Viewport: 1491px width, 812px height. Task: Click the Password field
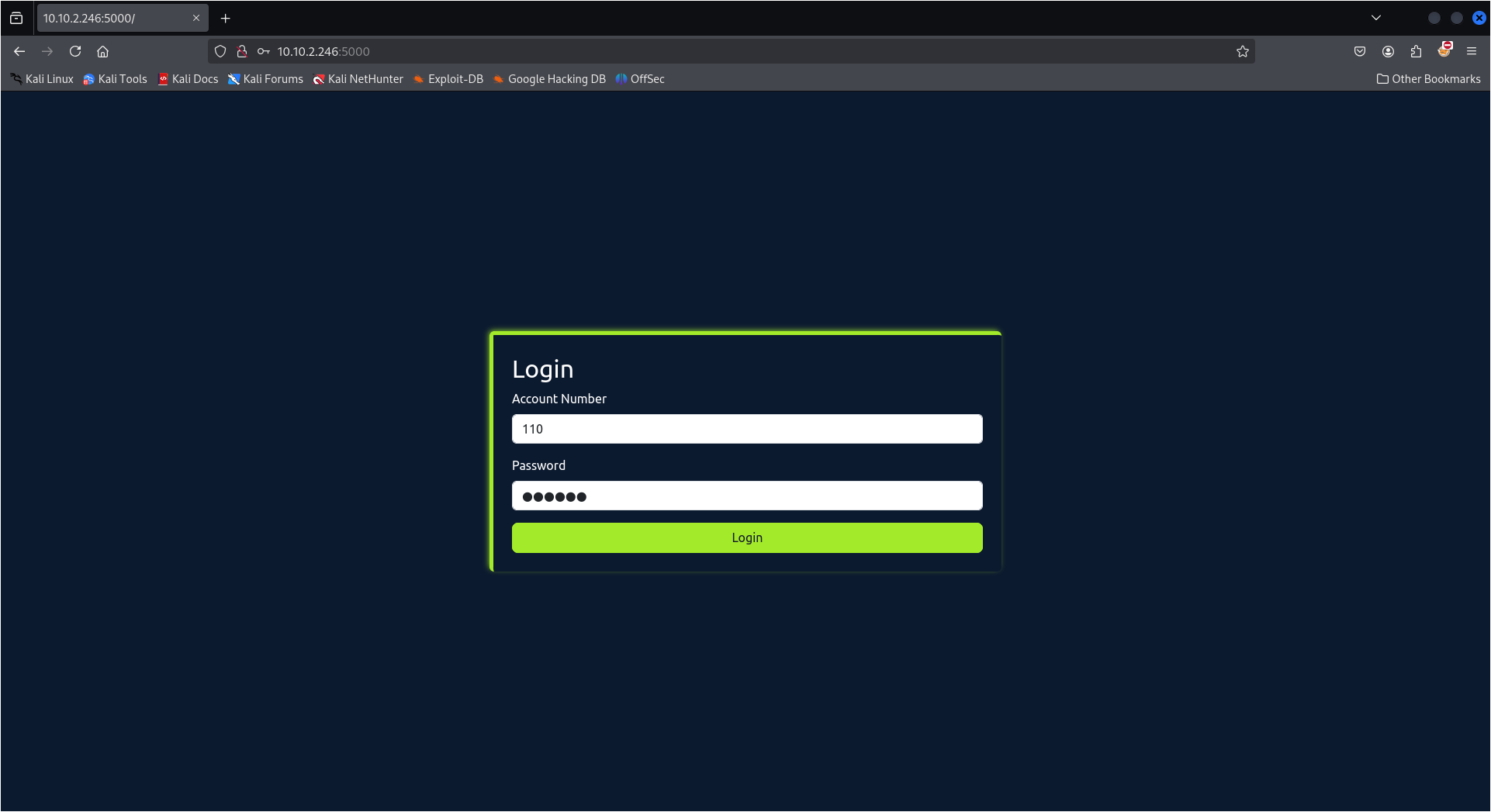[747, 496]
